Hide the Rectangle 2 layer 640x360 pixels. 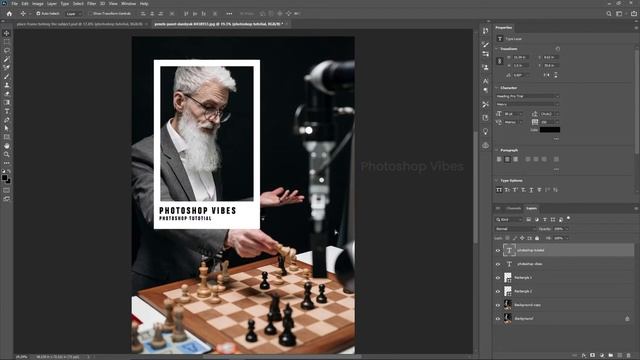[x=498, y=291]
